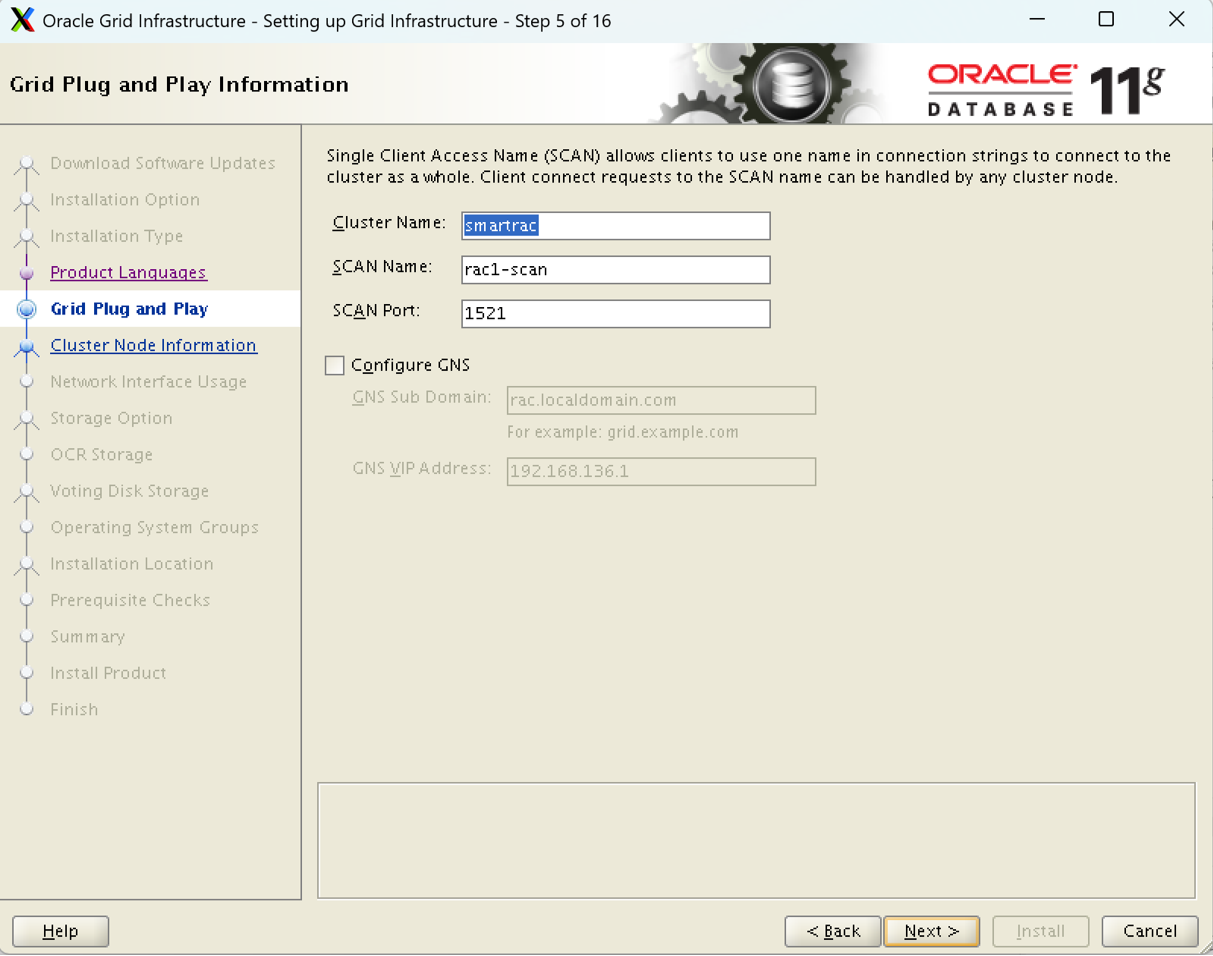Click the GNS Sub Domain field

click(662, 400)
